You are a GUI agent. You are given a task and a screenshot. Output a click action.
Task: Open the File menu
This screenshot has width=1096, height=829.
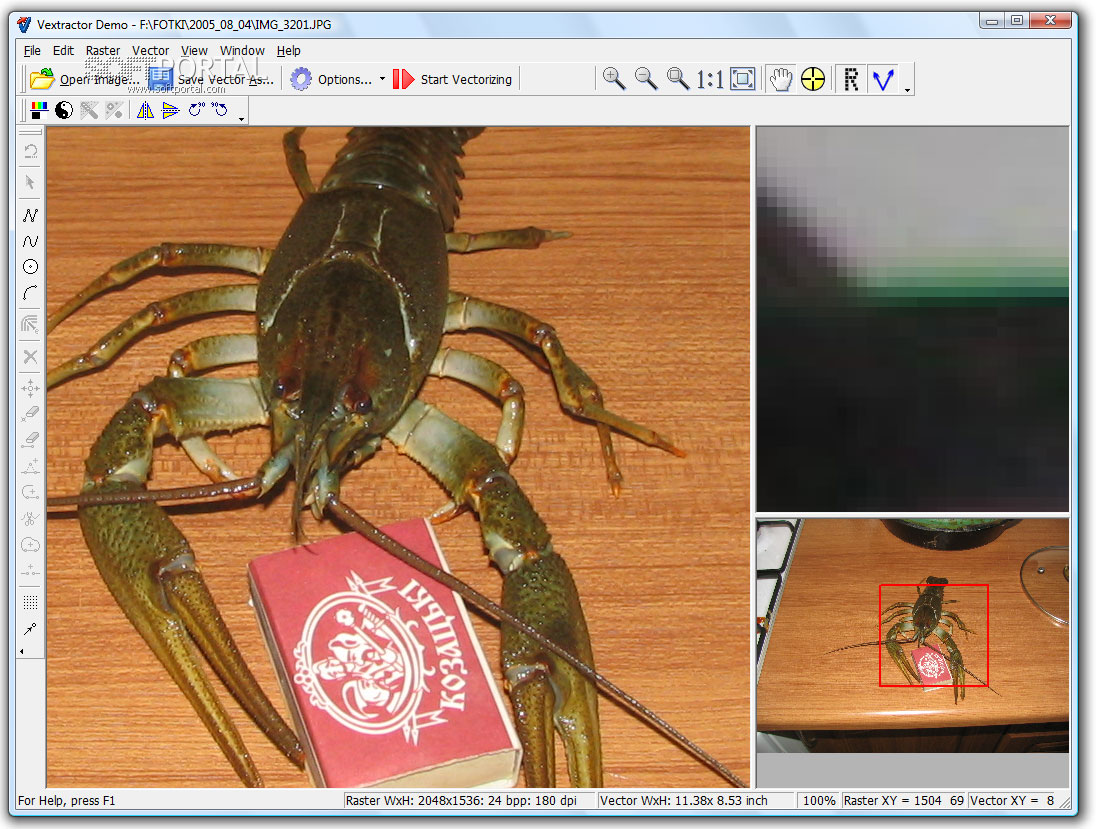tap(32, 50)
